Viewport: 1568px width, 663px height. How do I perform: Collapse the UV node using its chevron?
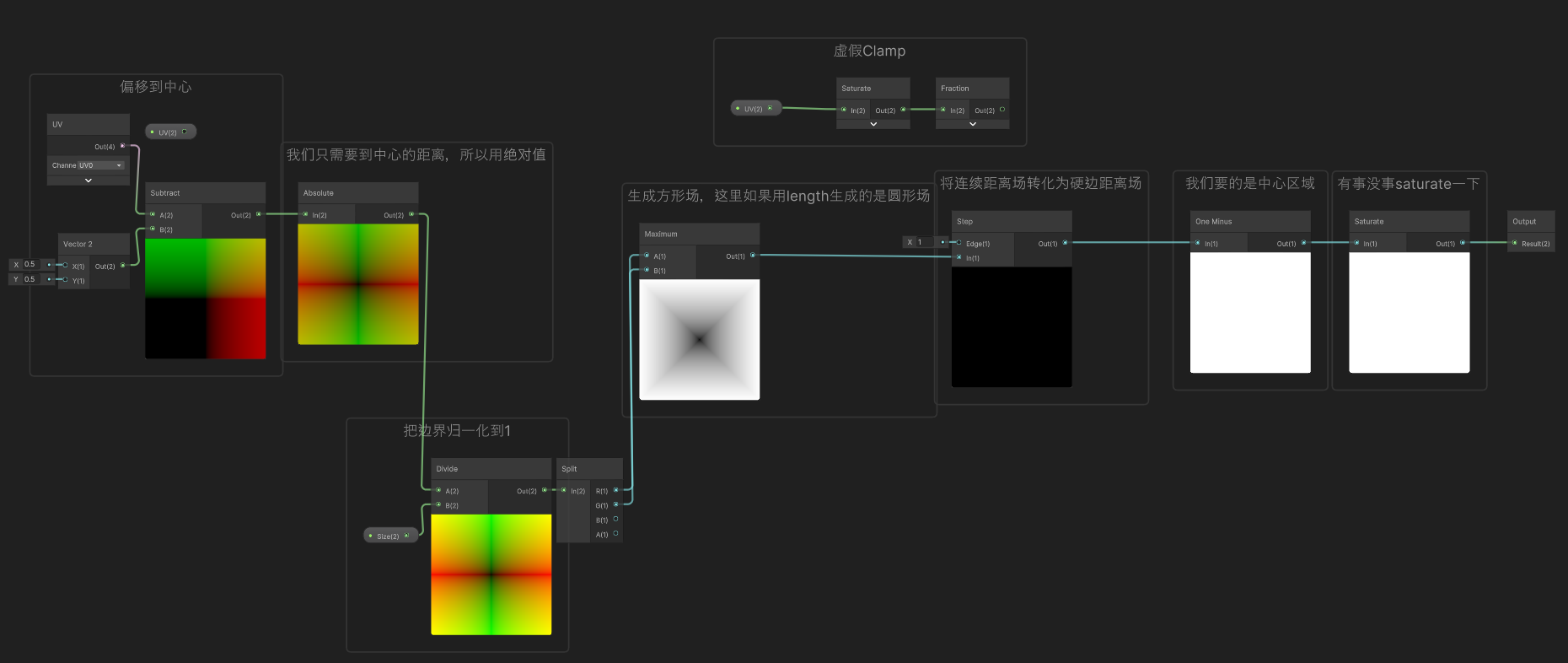(x=89, y=181)
